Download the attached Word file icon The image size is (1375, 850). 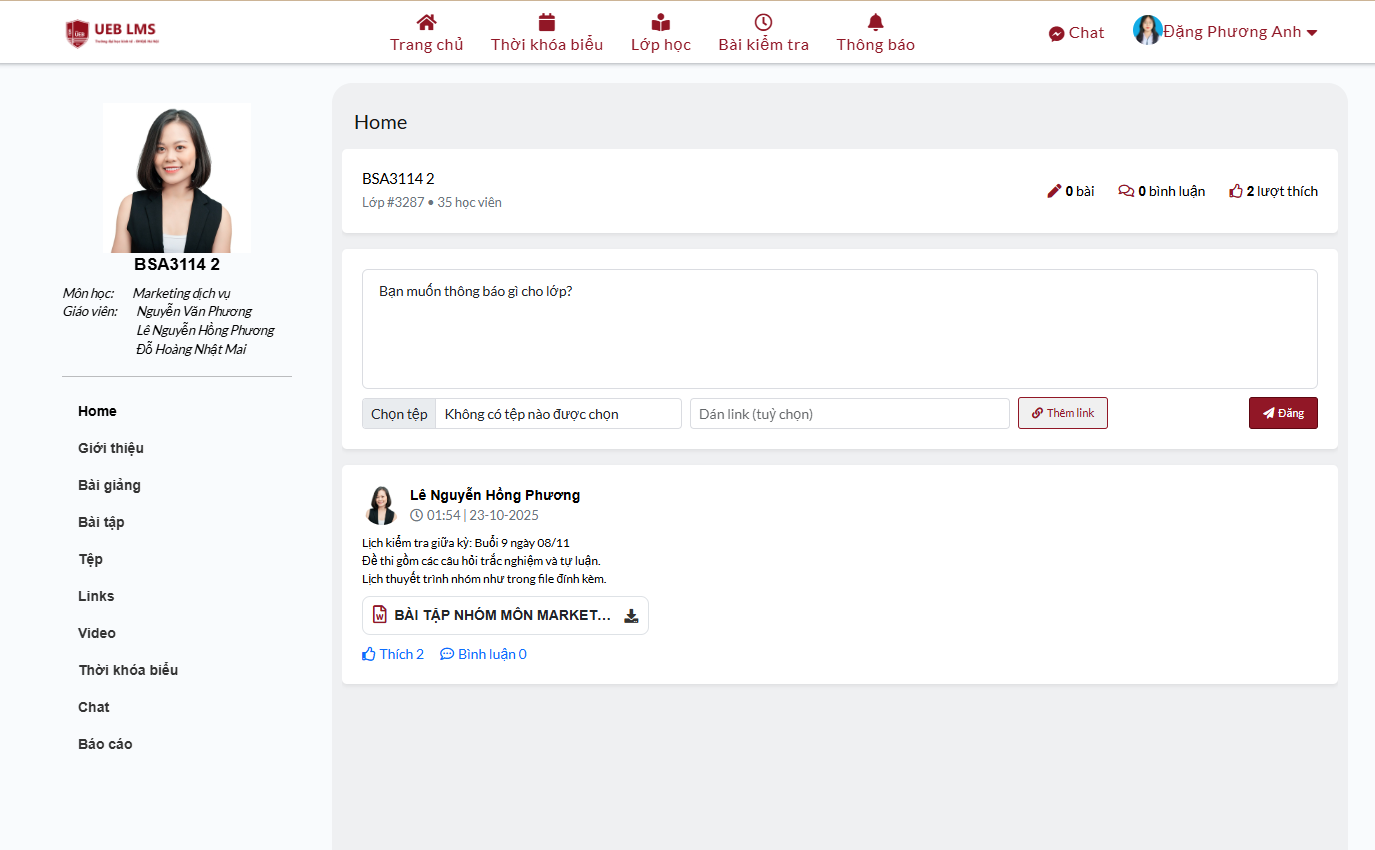point(631,616)
